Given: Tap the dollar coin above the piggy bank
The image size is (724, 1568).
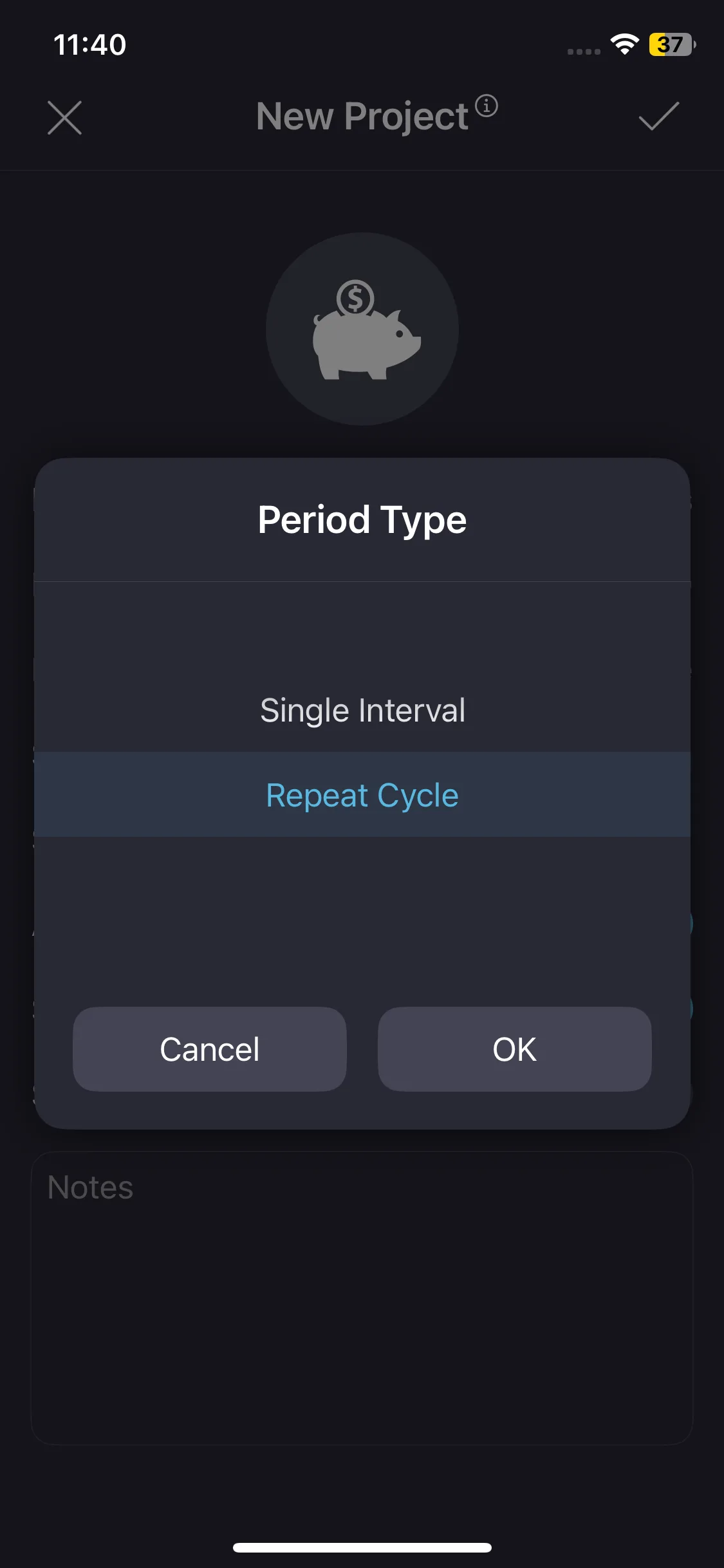Looking at the screenshot, I should point(355,297).
